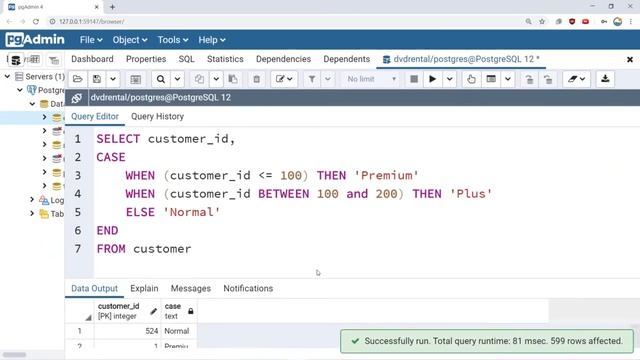Open the Object menu
Screen dimensions: 640x360
point(130,40)
